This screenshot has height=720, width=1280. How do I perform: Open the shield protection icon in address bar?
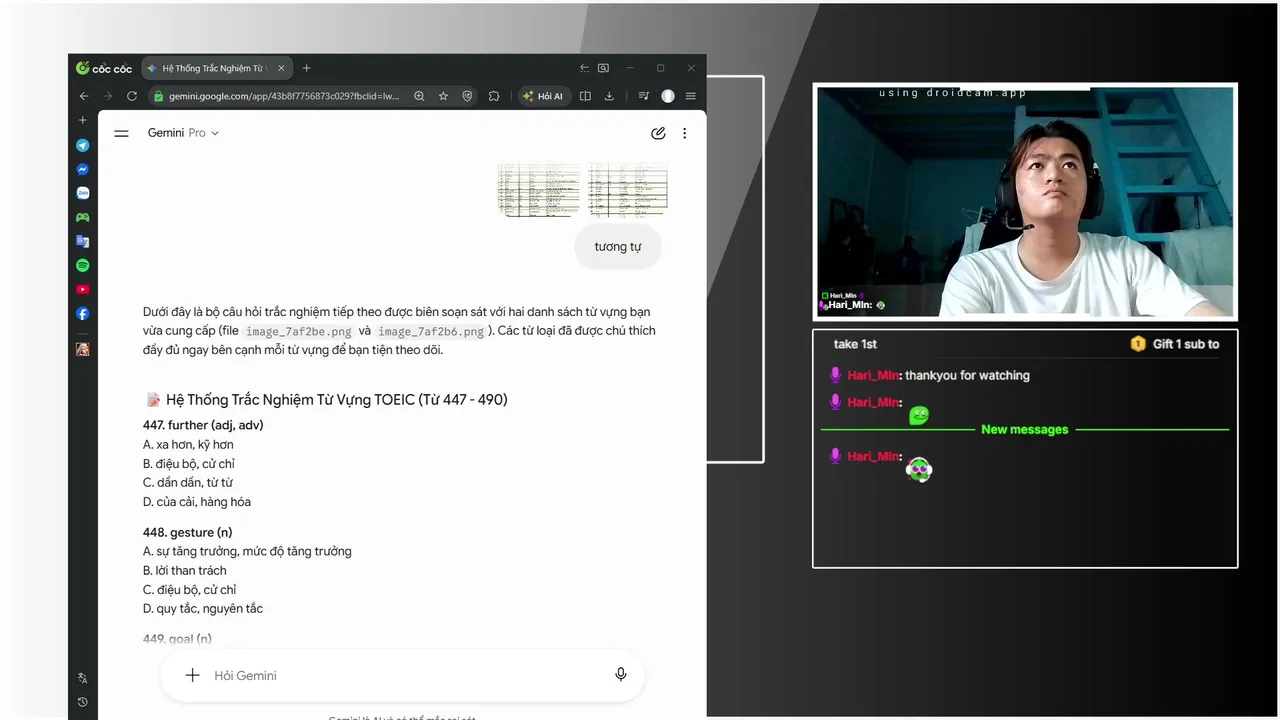tap(467, 96)
